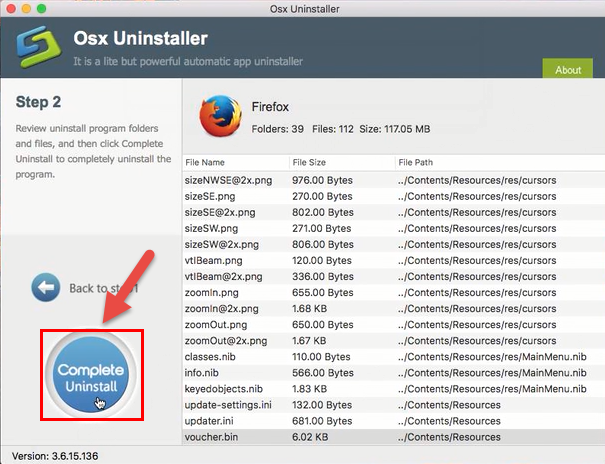Viewport: 605px width, 464px height.
Task: Click the Back to step 1 link text
Action: [x=102, y=288]
